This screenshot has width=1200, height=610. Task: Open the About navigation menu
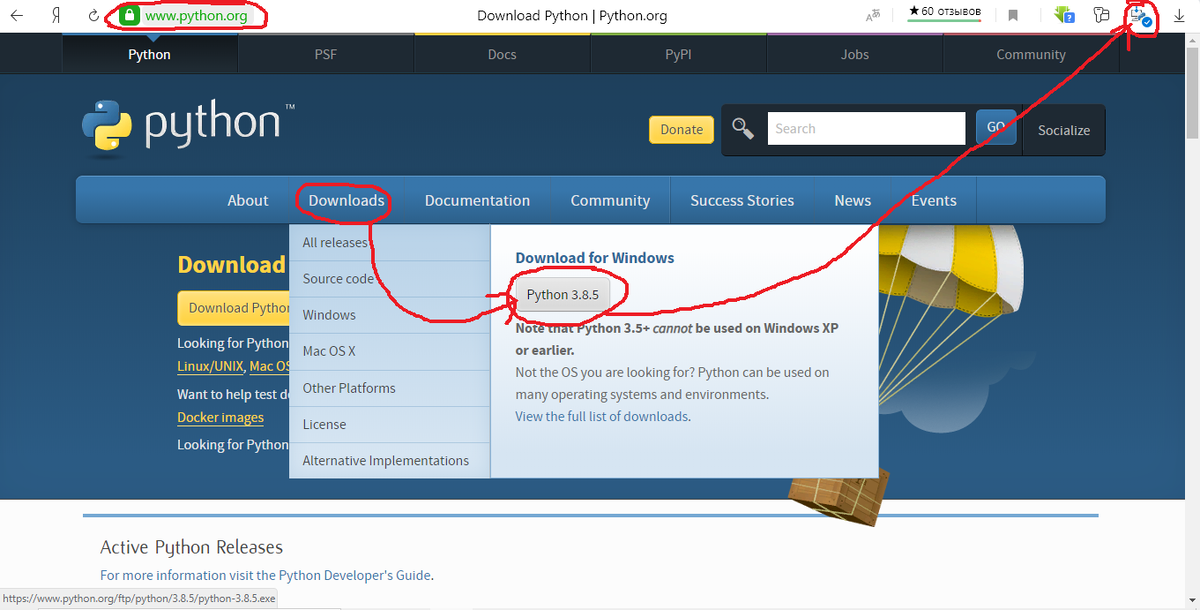tap(248, 200)
